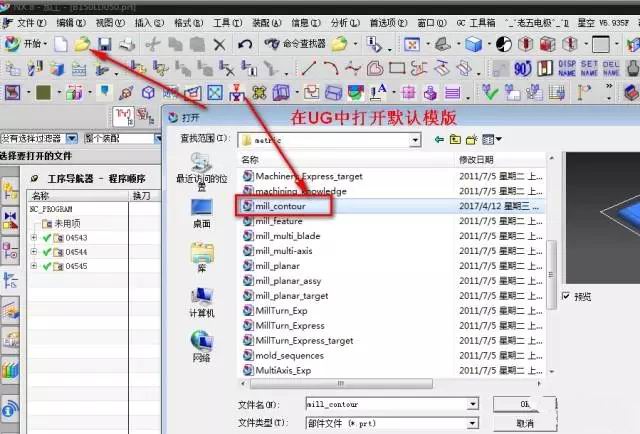This screenshot has height=434, width=640.
Task: Click the Undo arrow icon
Action: tap(245, 44)
